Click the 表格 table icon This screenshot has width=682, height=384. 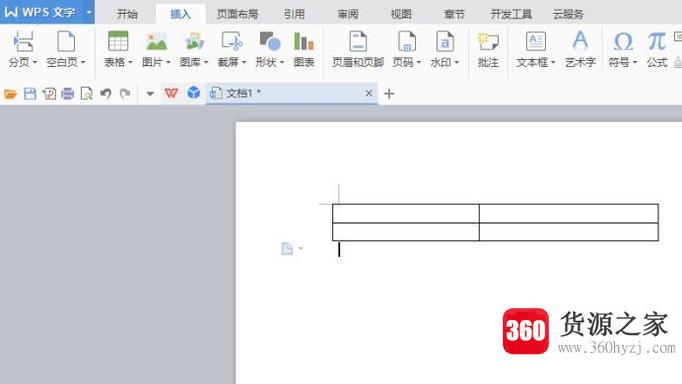[x=118, y=42]
